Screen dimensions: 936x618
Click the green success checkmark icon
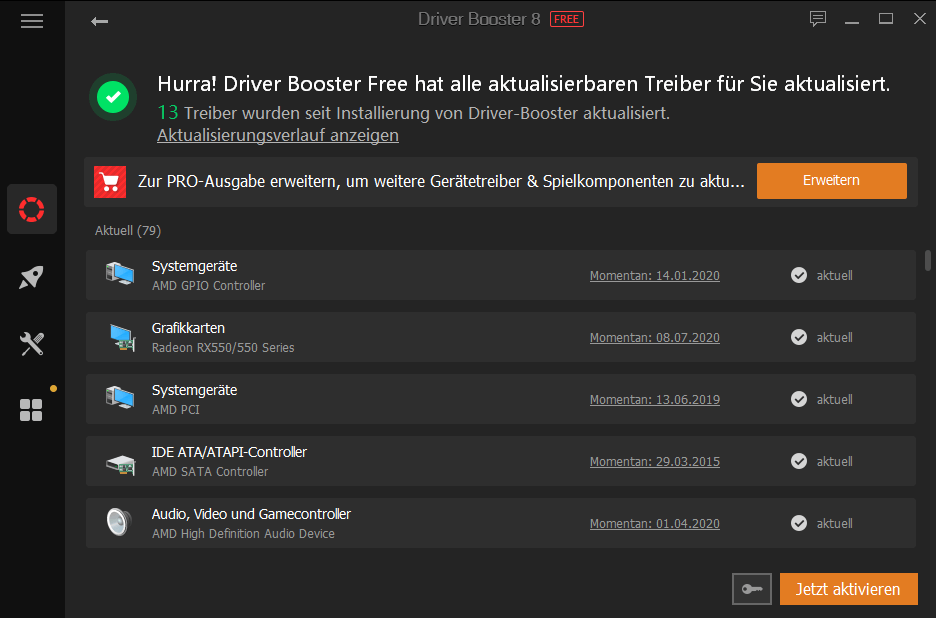[113, 97]
